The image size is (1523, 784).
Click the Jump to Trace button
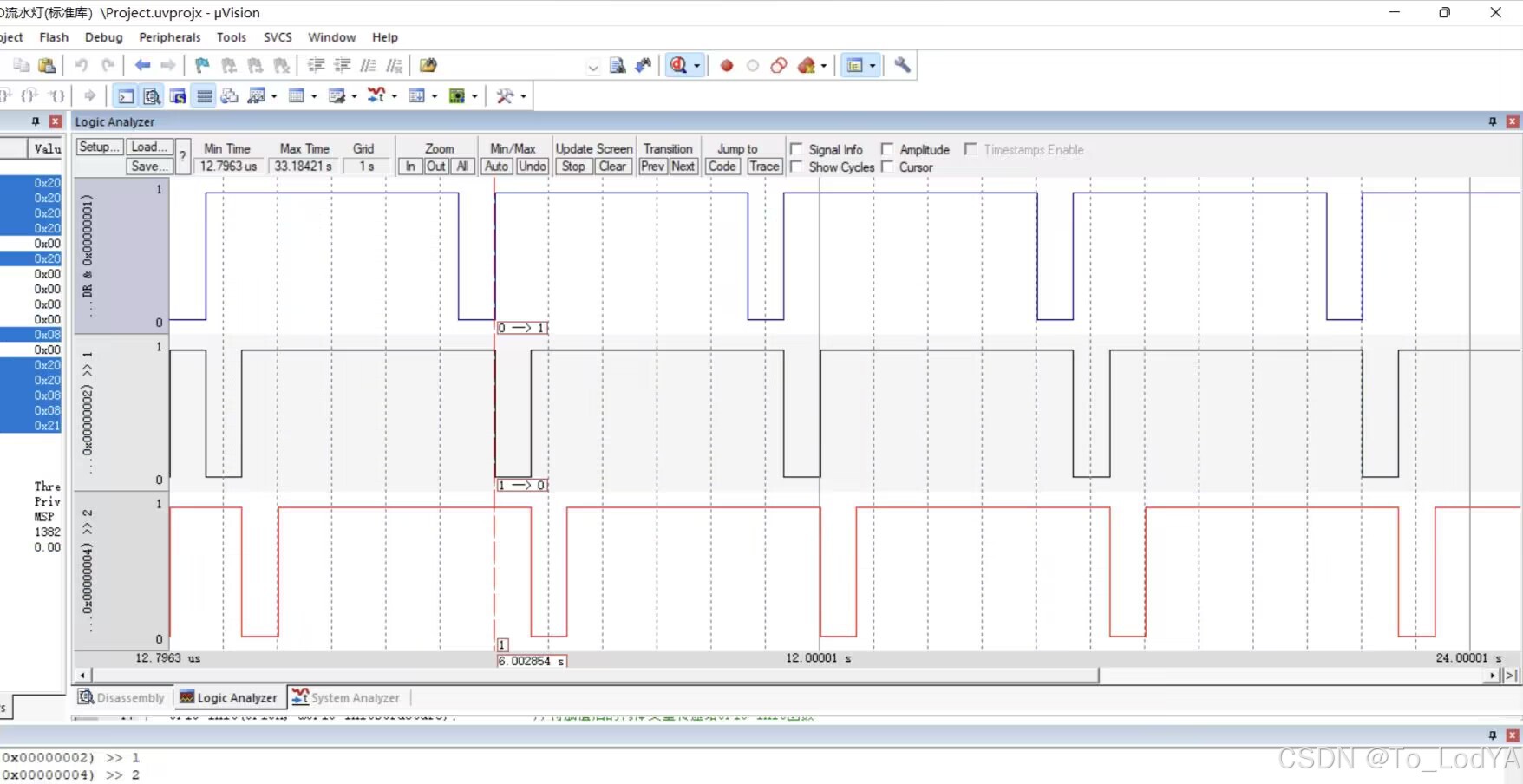click(x=764, y=167)
